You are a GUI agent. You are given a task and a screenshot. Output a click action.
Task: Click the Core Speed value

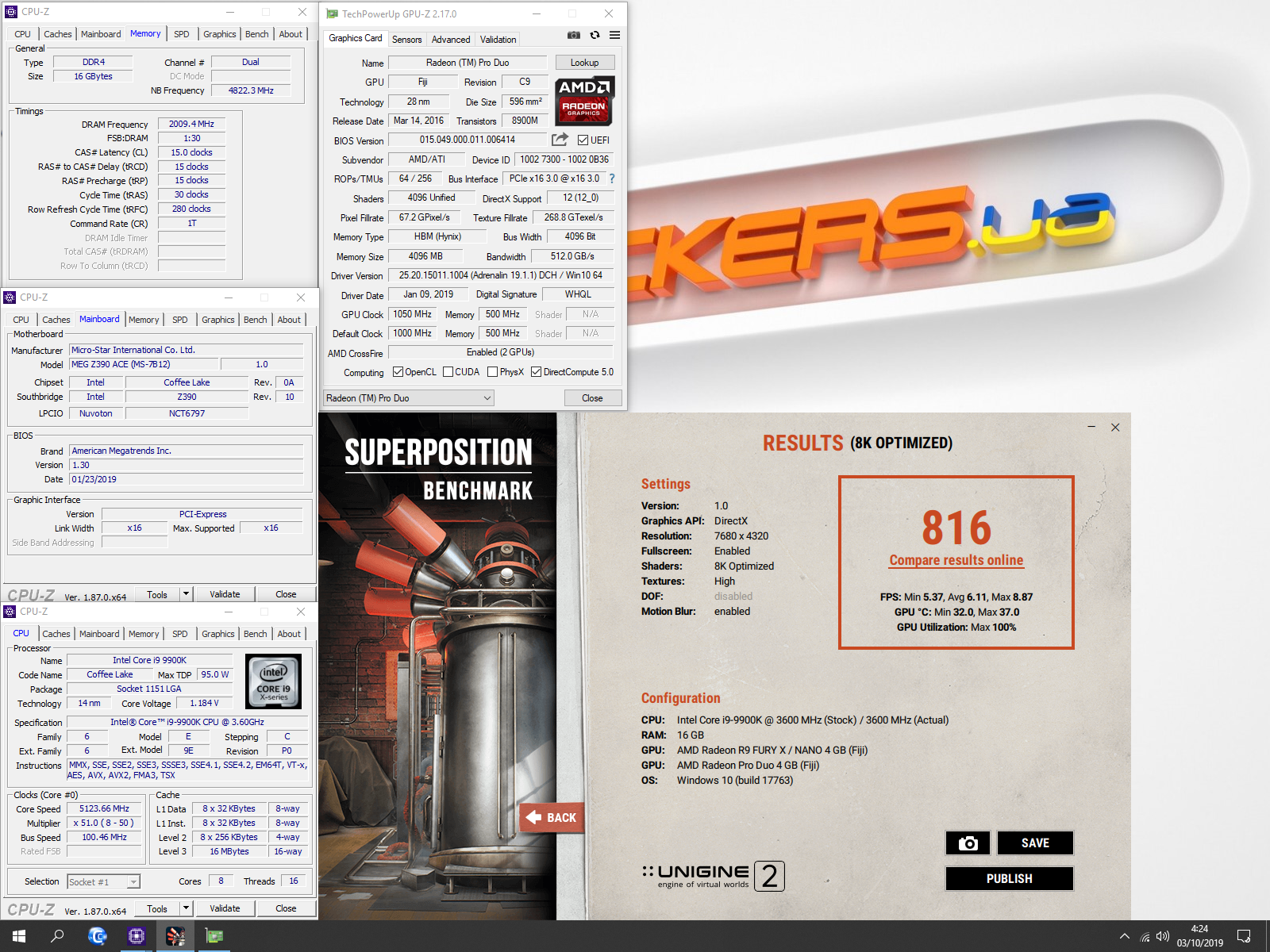(x=104, y=808)
